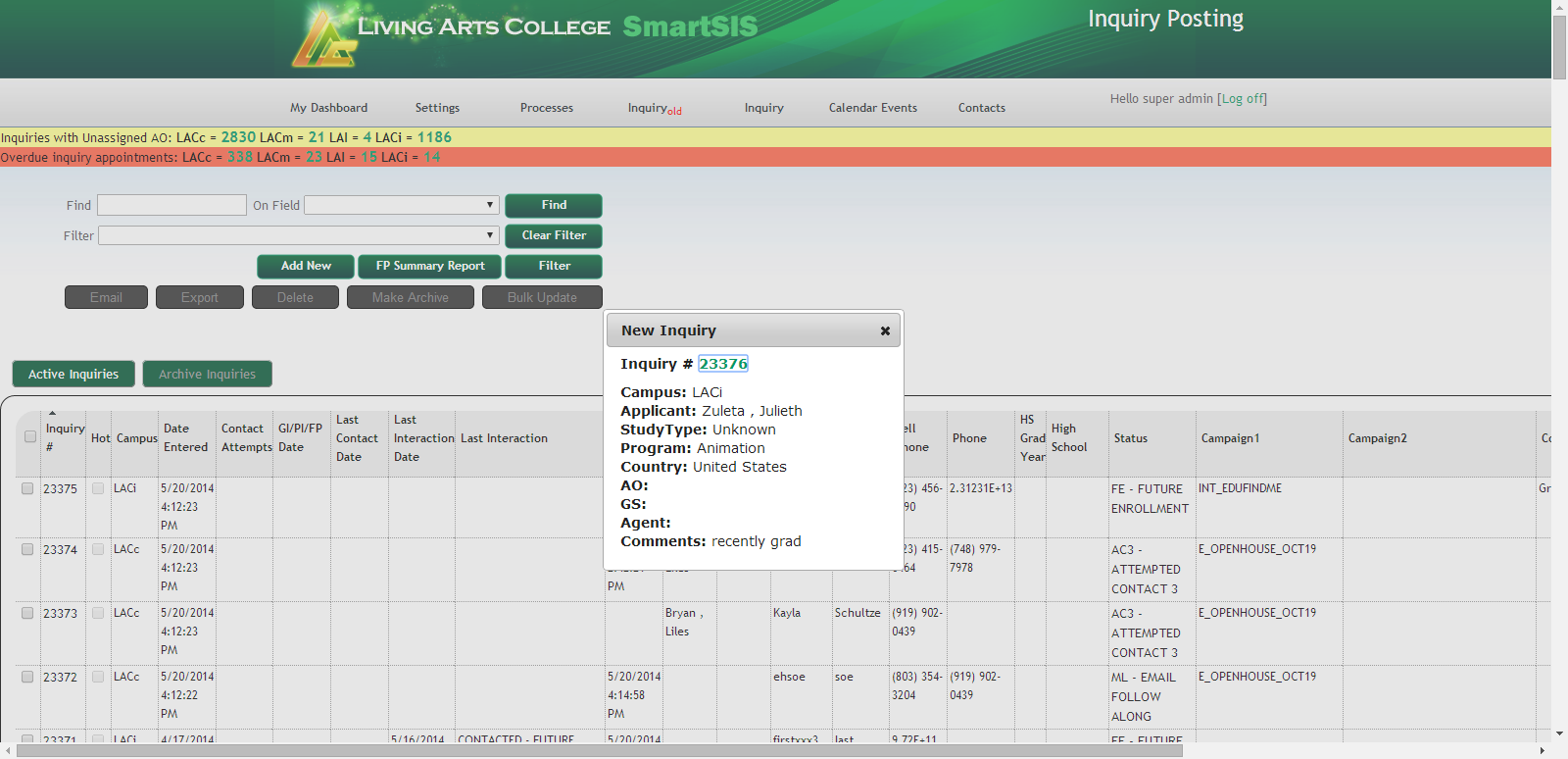This screenshot has width=1568, height=759.
Task: Click the vertical scrollbar down arrow
Action: 1559,734
